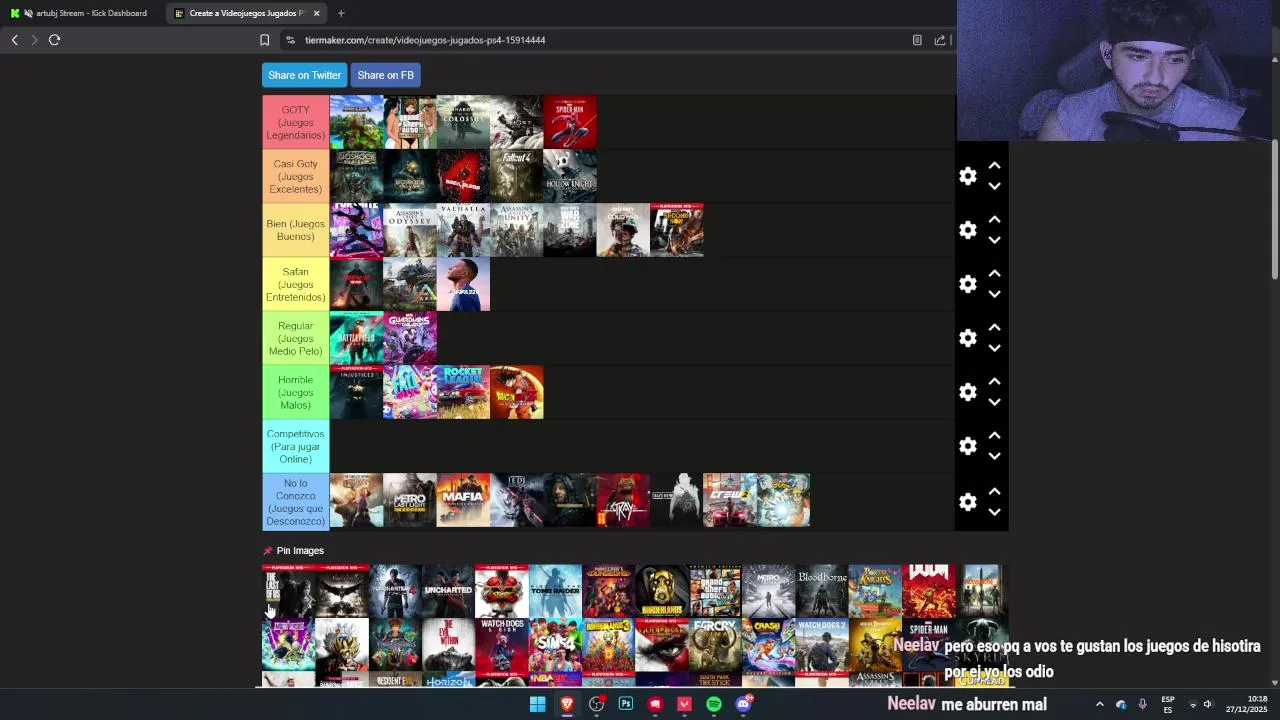This screenshot has width=1280, height=720.
Task: Bookmark this page with bookmark icon
Action: pos(264,40)
